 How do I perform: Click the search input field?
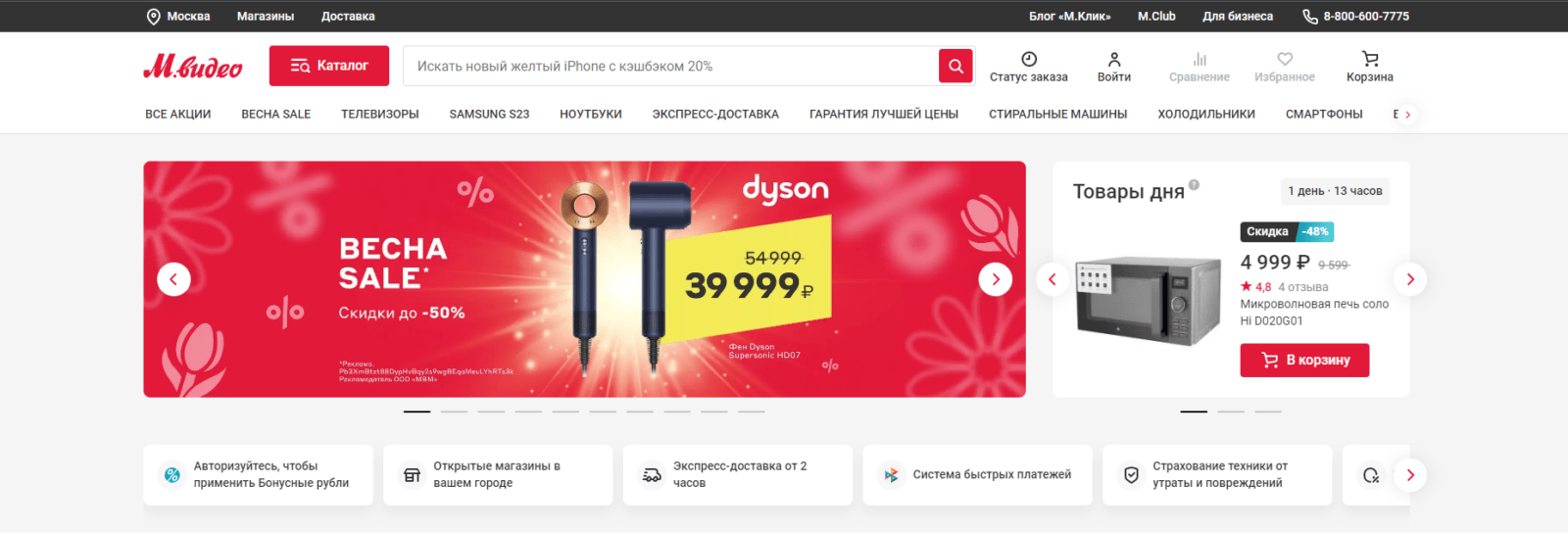(x=671, y=66)
